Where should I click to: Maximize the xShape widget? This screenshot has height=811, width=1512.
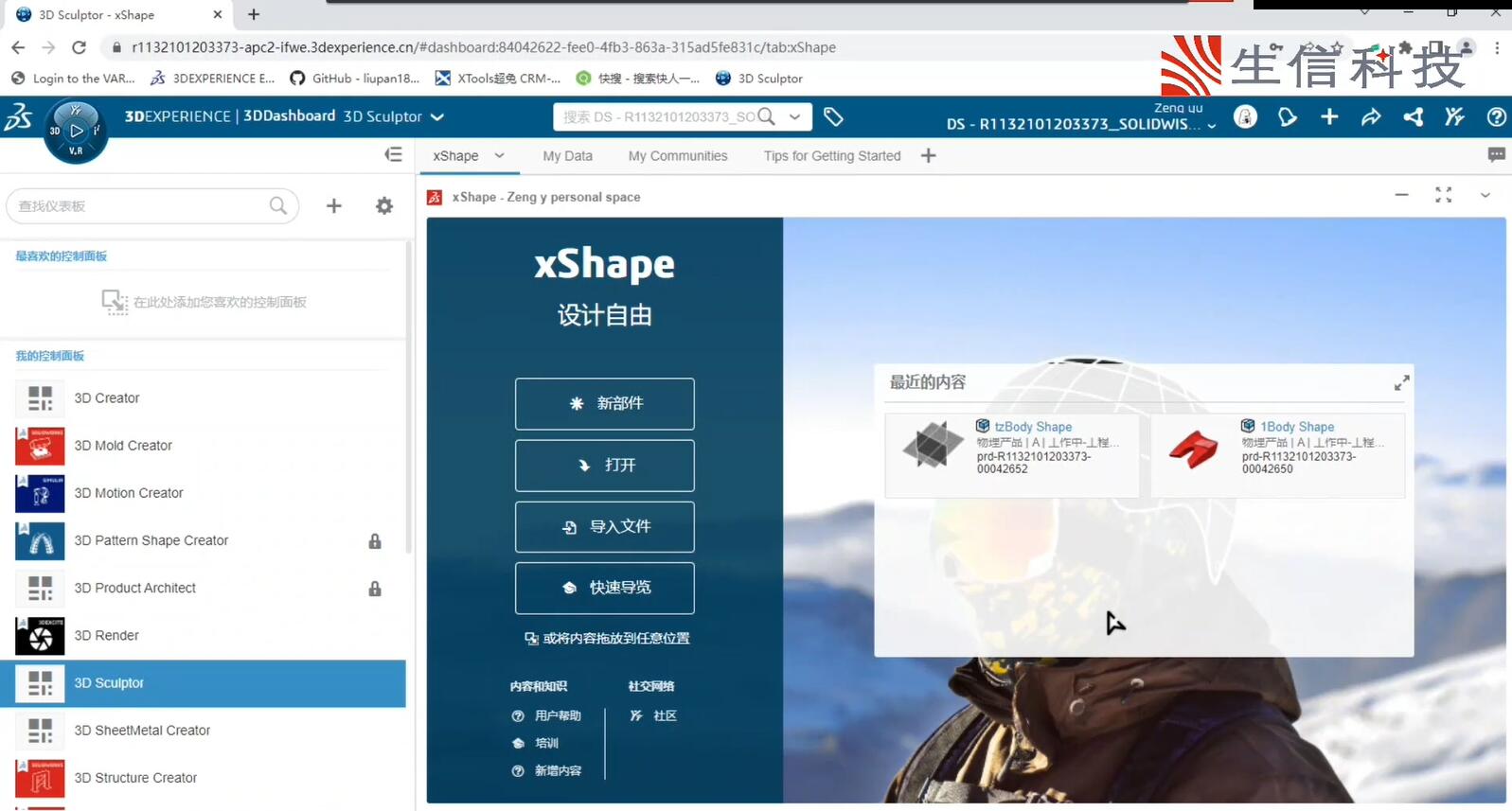pos(1444,195)
